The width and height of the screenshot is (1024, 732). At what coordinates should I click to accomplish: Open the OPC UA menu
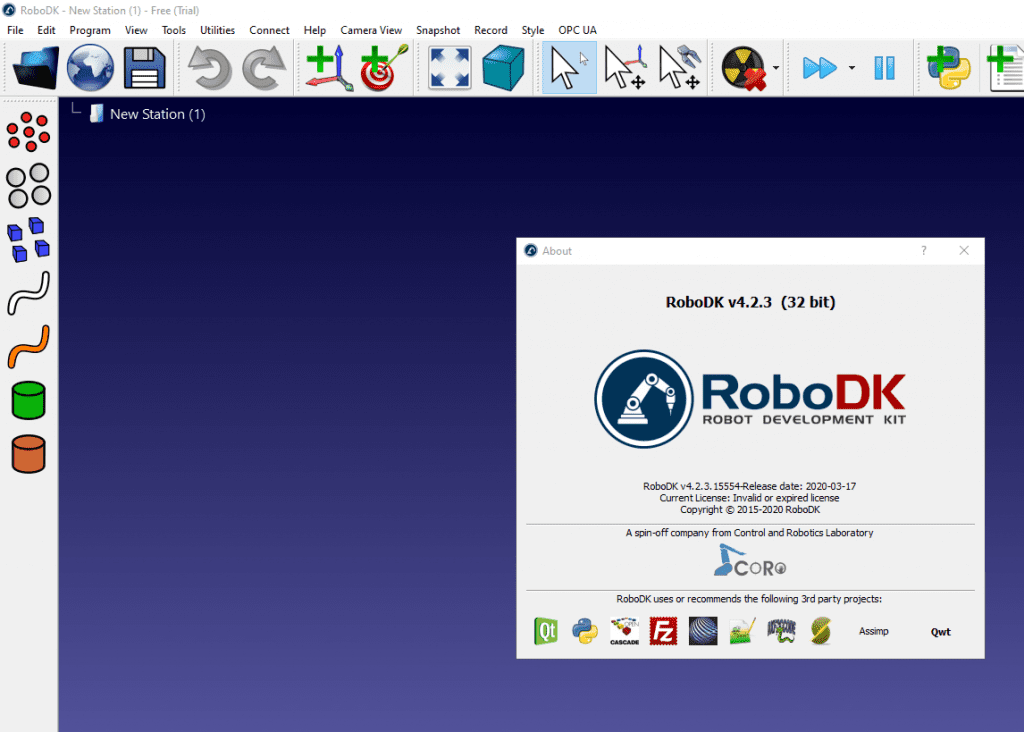(577, 30)
